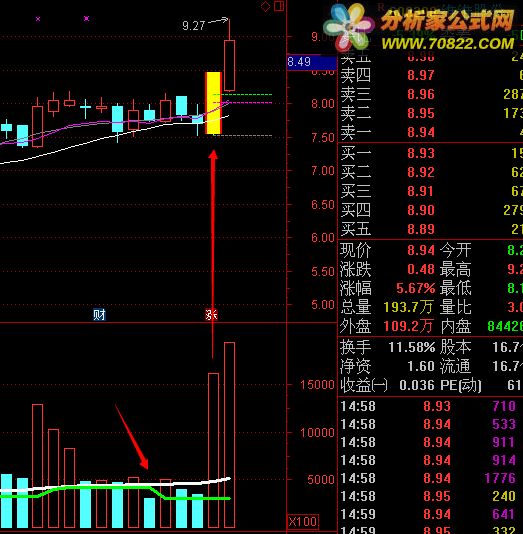Image resolution: width=523 pixels, height=534 pixels.
Task: Click the 股本 label
Action: tap(456, 347)
